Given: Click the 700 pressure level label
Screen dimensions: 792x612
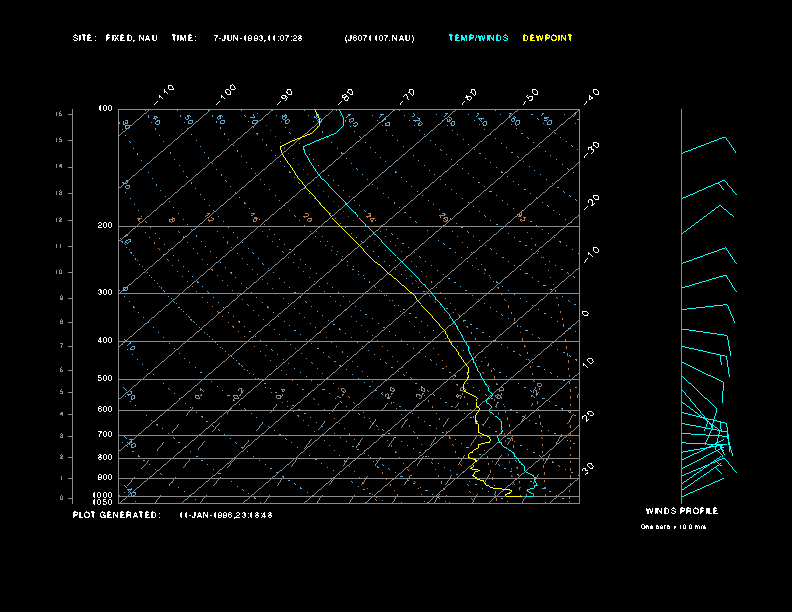Looking at the screenshot, I should (x=105, y=435).
